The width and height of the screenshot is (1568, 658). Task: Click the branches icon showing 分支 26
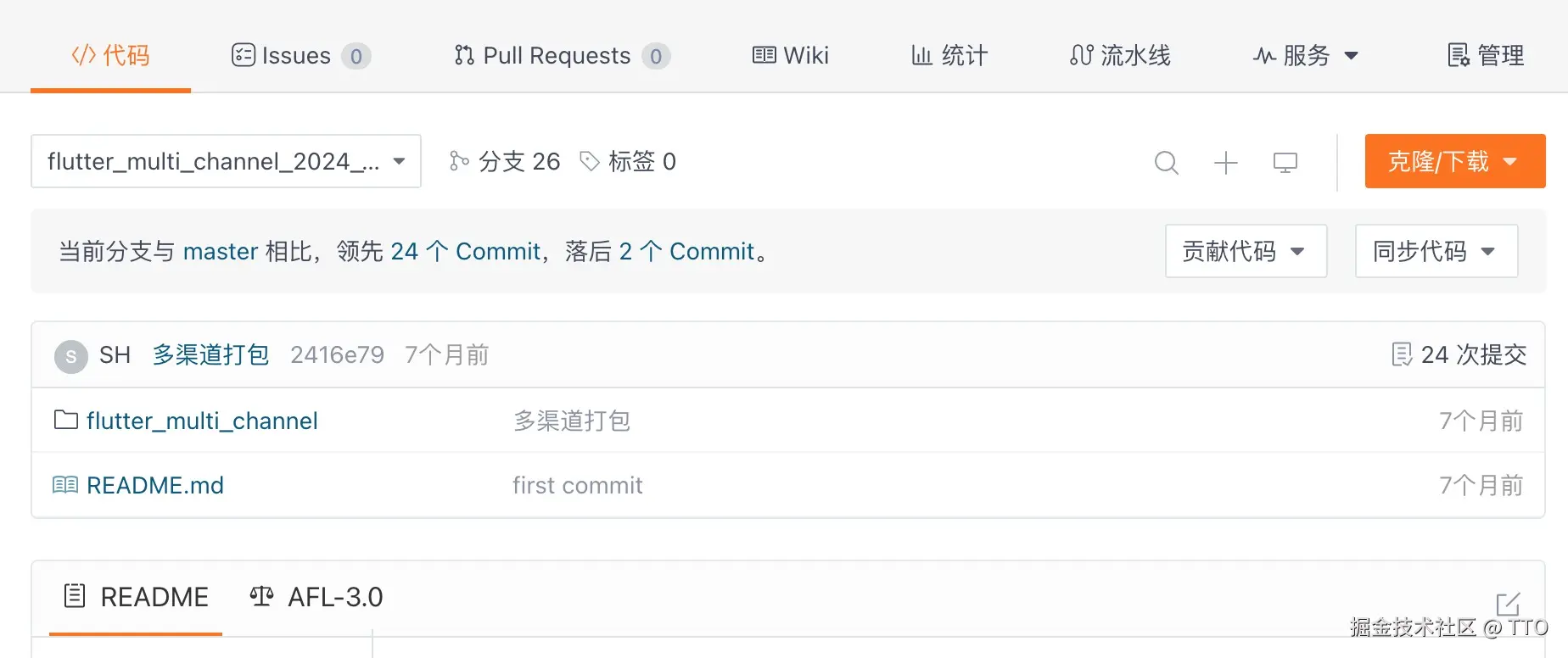click(459, 161)
